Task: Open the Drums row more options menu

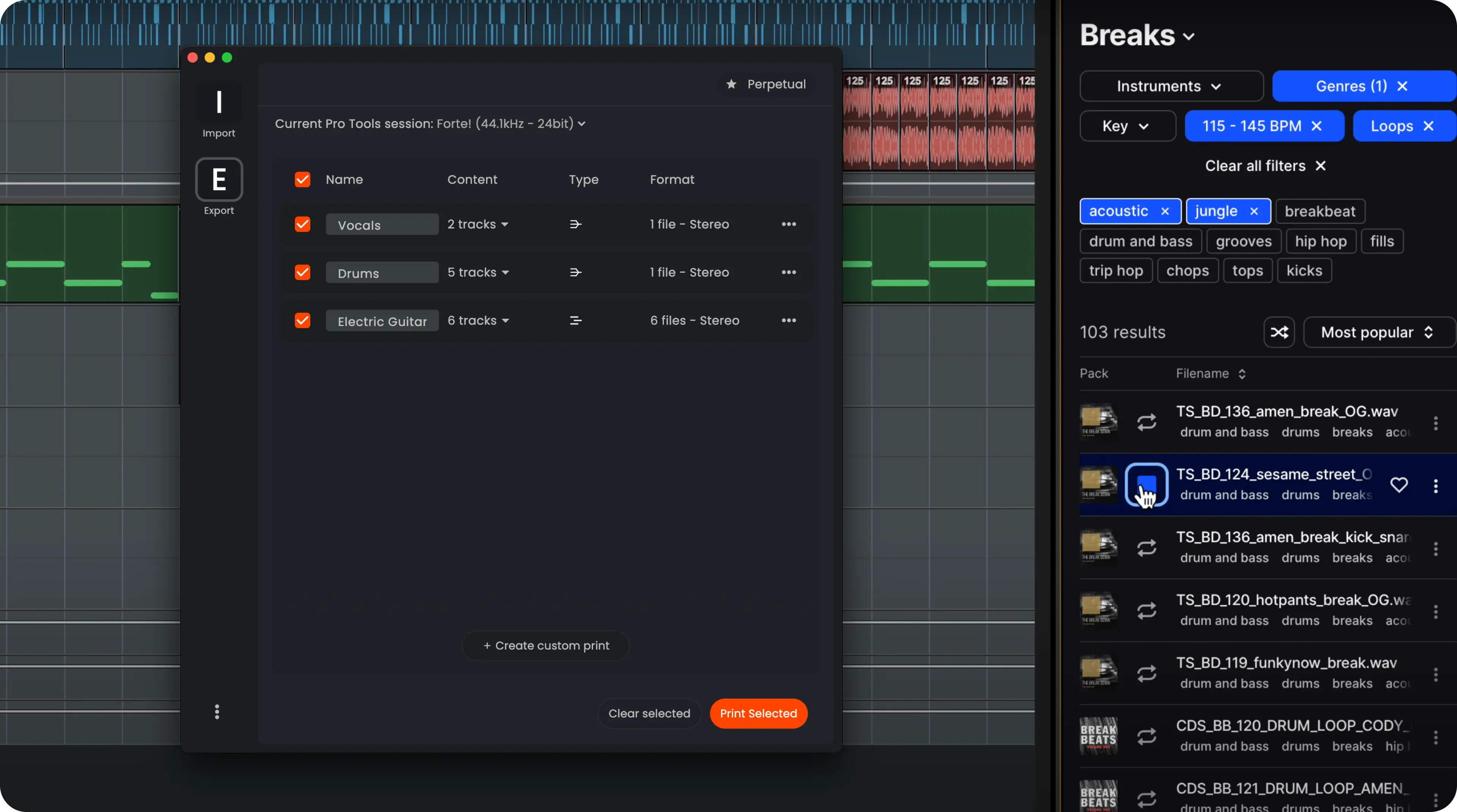Action: (788, 272)
